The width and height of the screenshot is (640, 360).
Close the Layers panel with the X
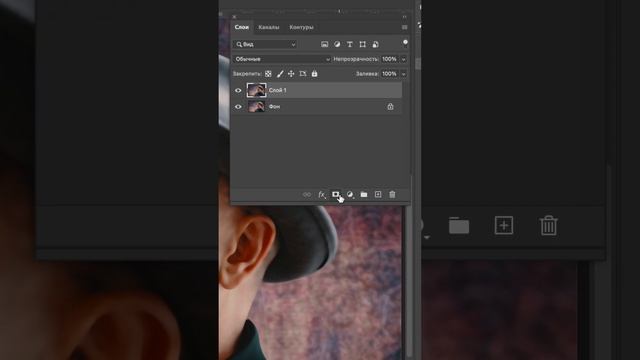234,17
